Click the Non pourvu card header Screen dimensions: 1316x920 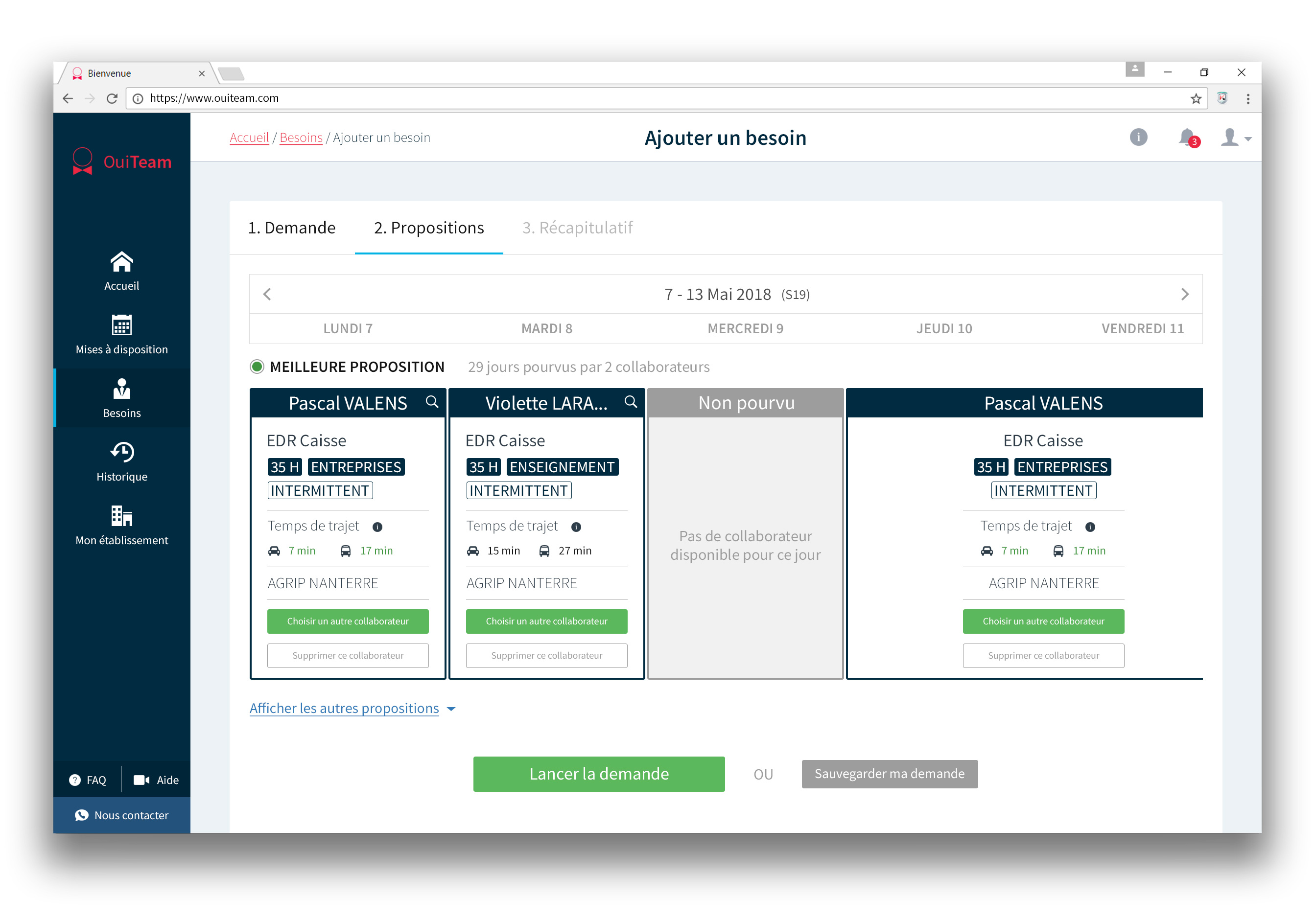point(746,403)
